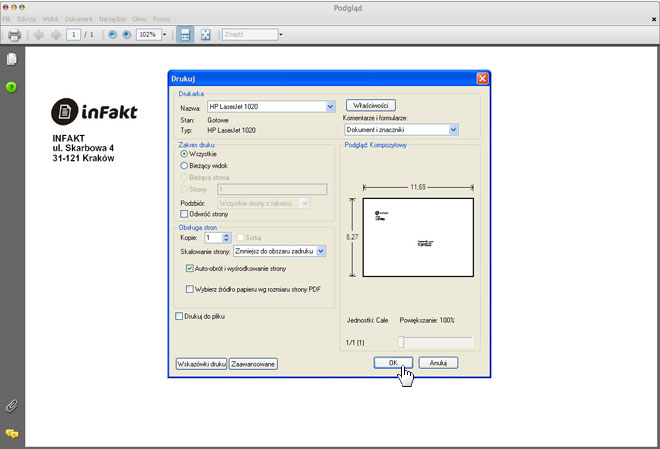Click the Wskazówki druku button
This screenshot has width=660, height=449.
tap(201, 364)
